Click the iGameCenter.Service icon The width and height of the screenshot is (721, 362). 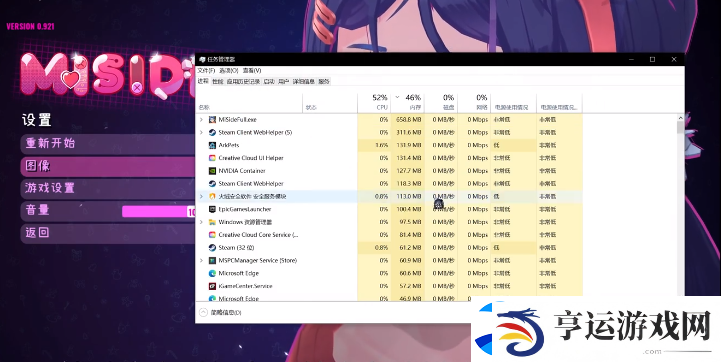pos(212,286)
